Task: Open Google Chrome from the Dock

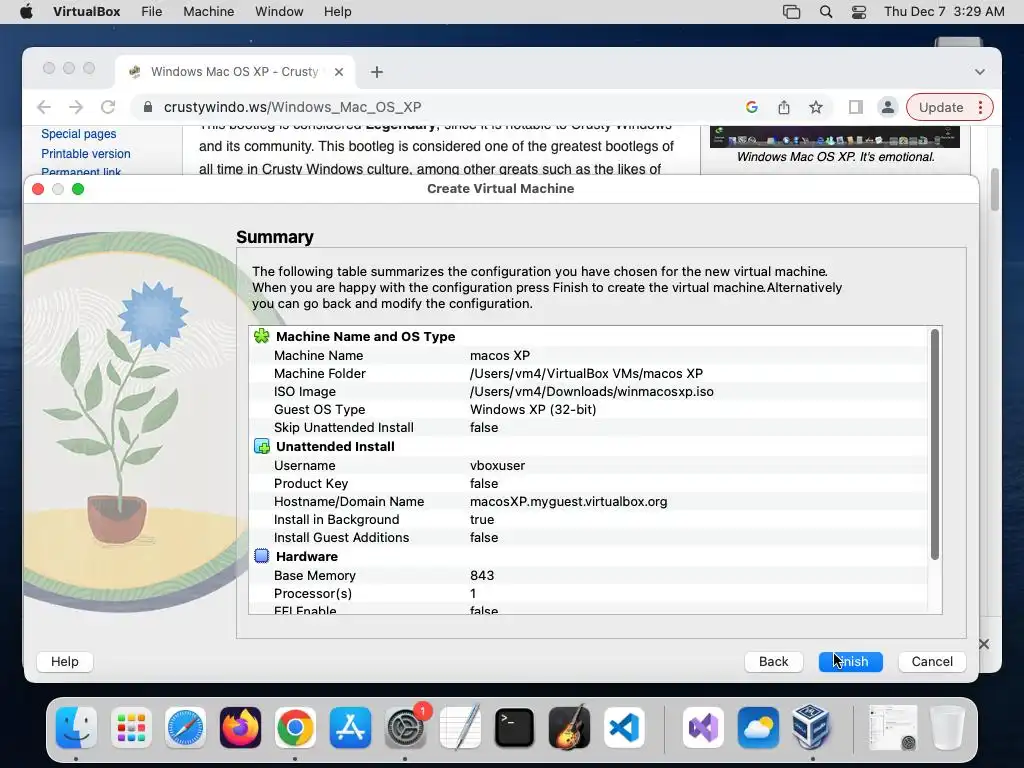Action: (295, 728)
